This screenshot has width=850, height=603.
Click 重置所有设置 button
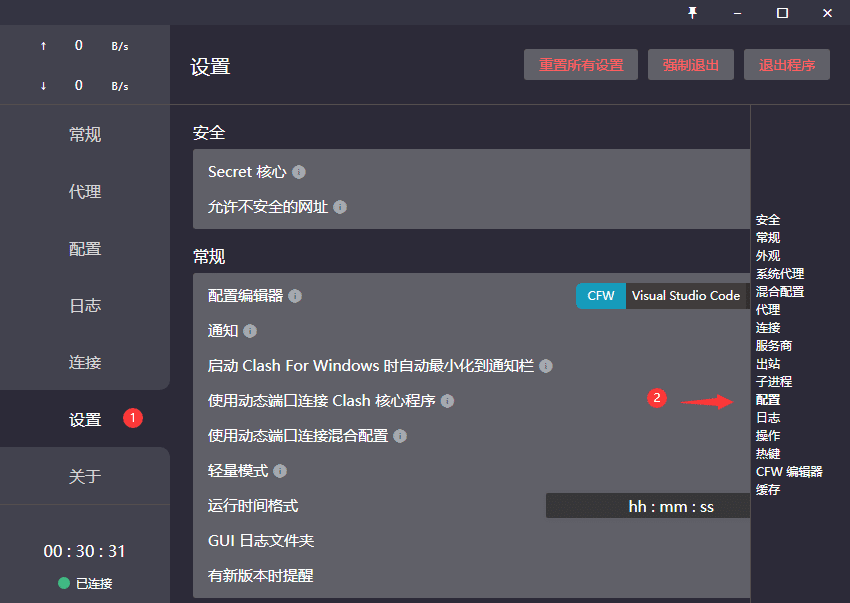(x=581, y=65)
